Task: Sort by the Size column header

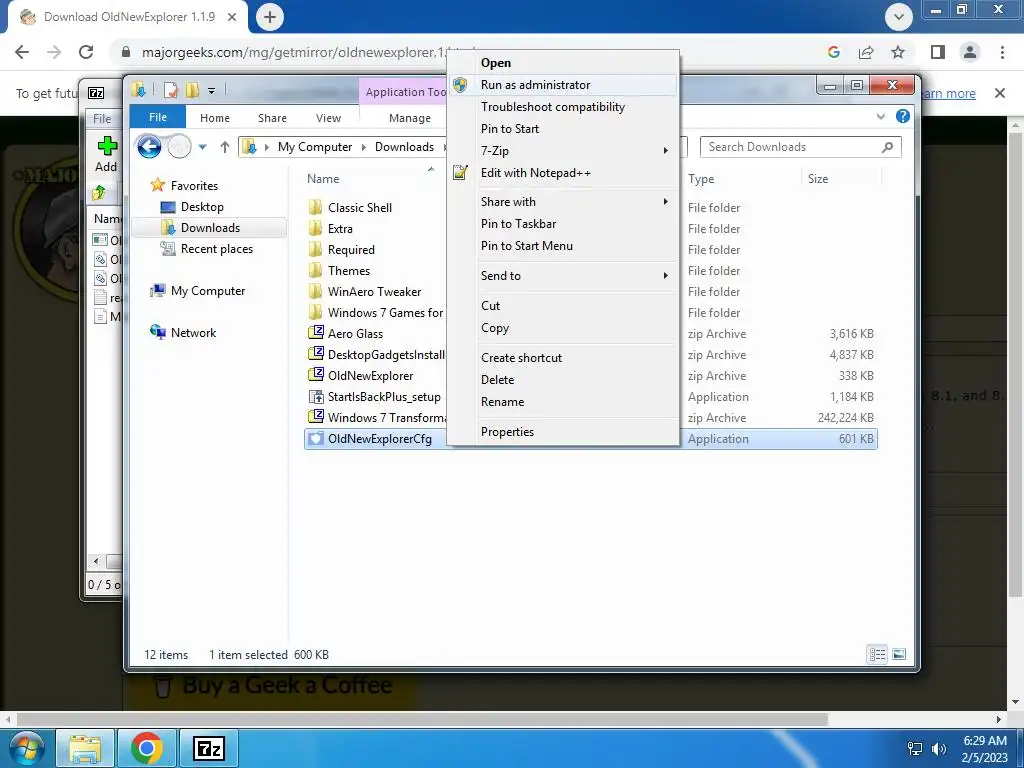Action: click(818, 179)
